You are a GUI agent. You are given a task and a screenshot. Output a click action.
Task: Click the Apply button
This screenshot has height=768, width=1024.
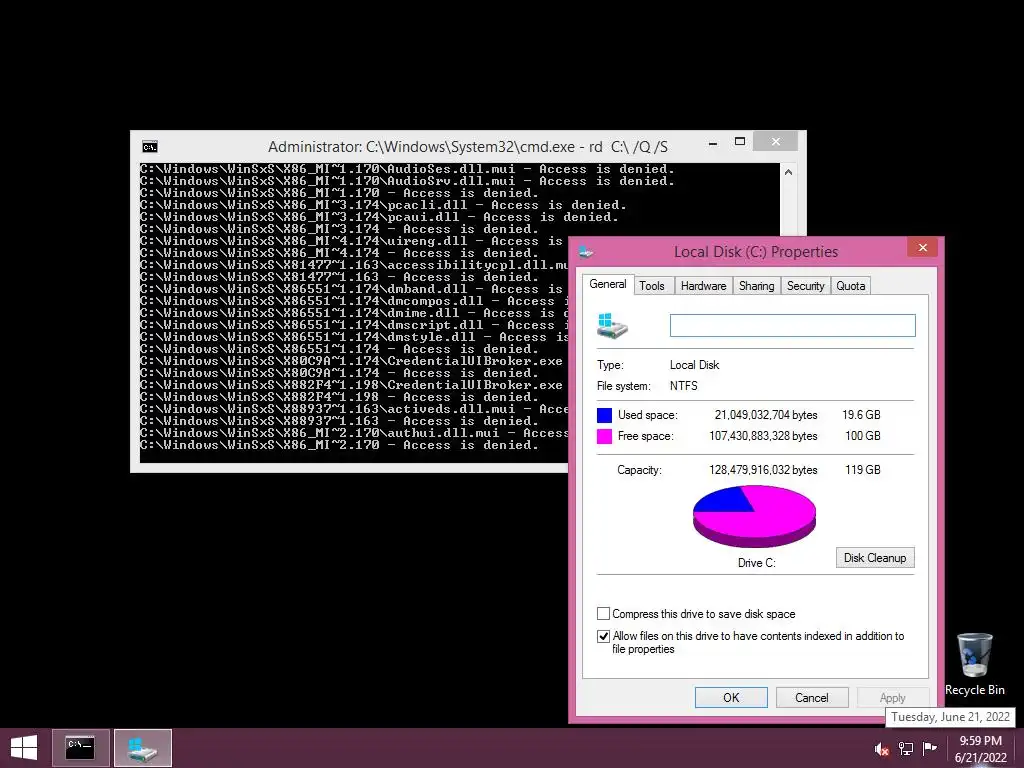[892, 697]
